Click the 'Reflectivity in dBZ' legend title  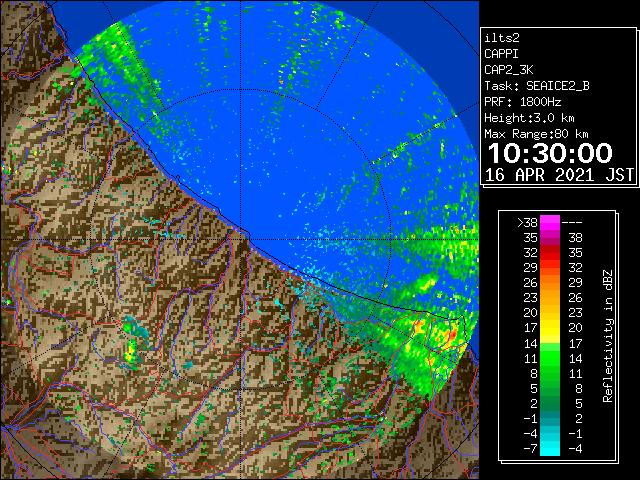(x=608, y=336)
